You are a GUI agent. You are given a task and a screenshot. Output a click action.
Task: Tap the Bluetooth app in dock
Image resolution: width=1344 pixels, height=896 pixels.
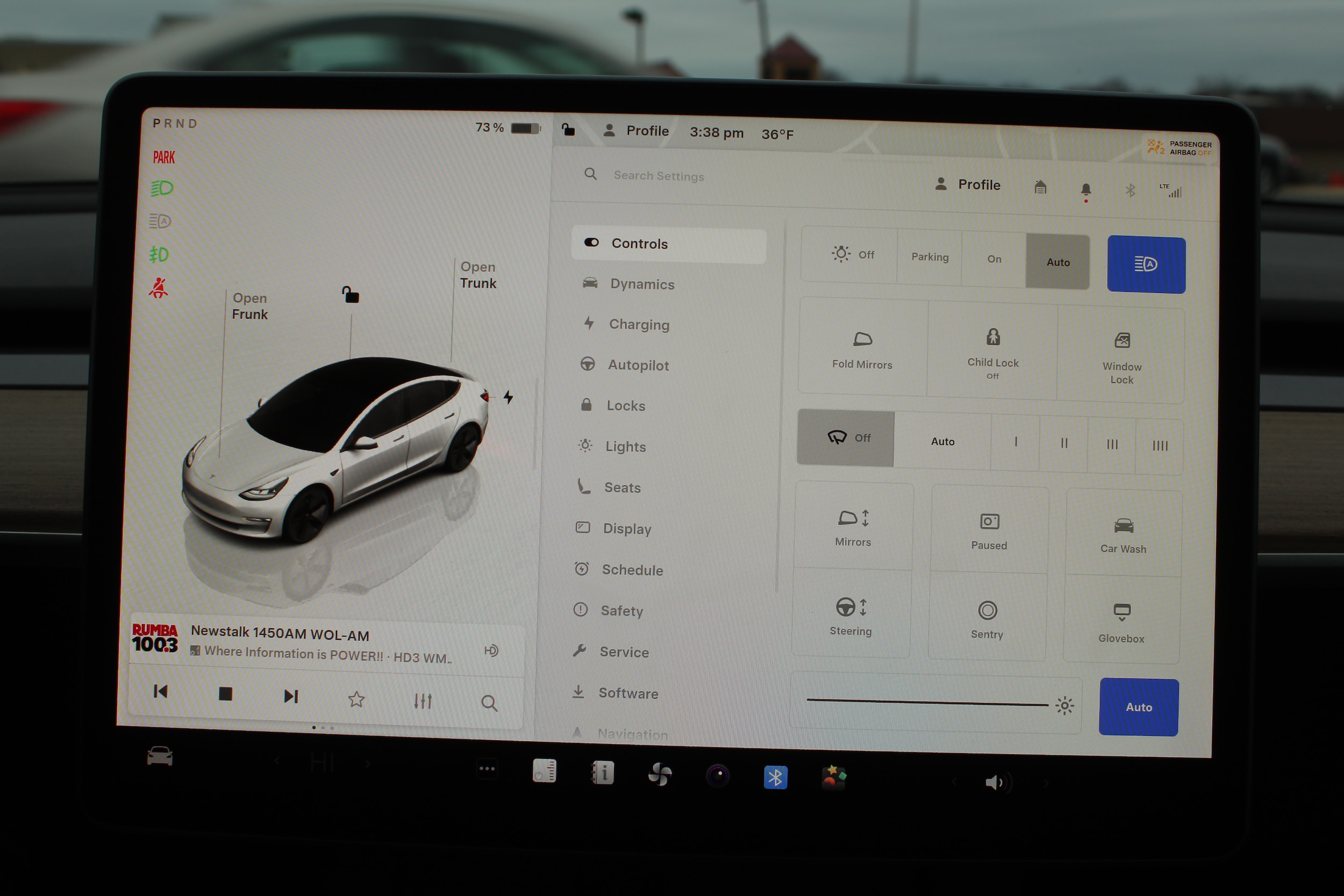click(775, 777)
